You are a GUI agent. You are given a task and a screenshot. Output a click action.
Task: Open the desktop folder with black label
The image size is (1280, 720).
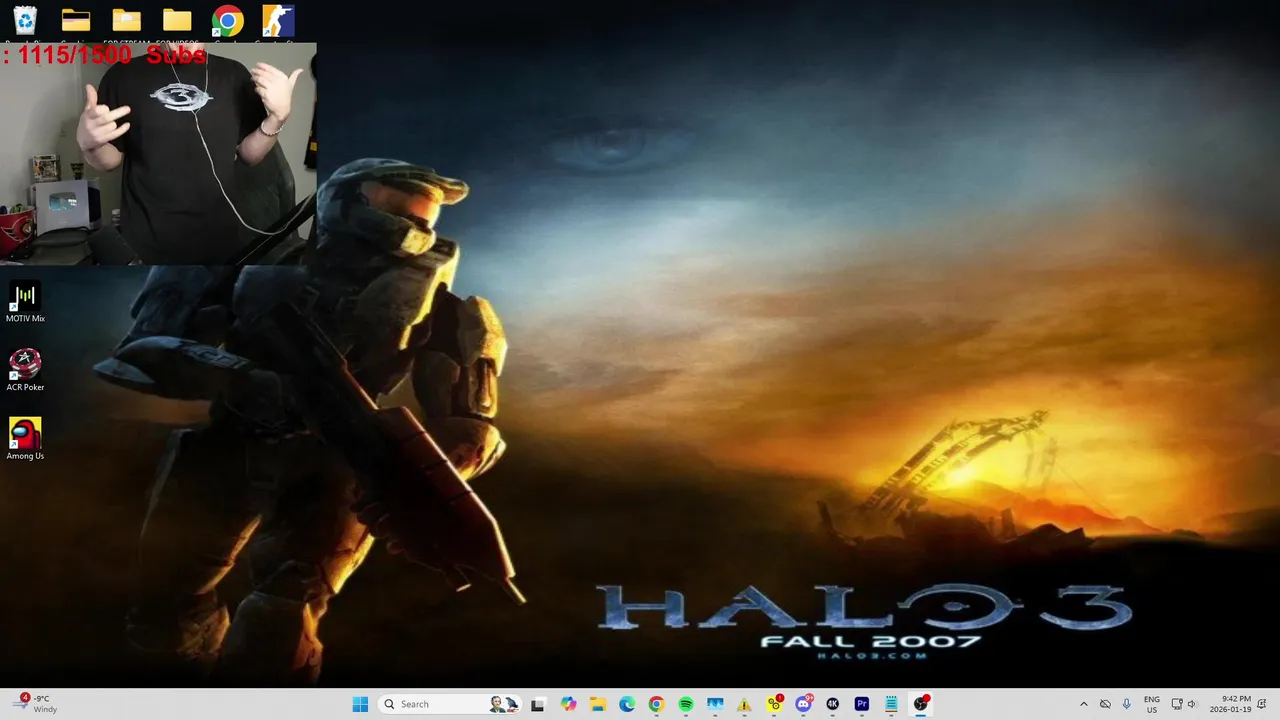pos(75,21)
